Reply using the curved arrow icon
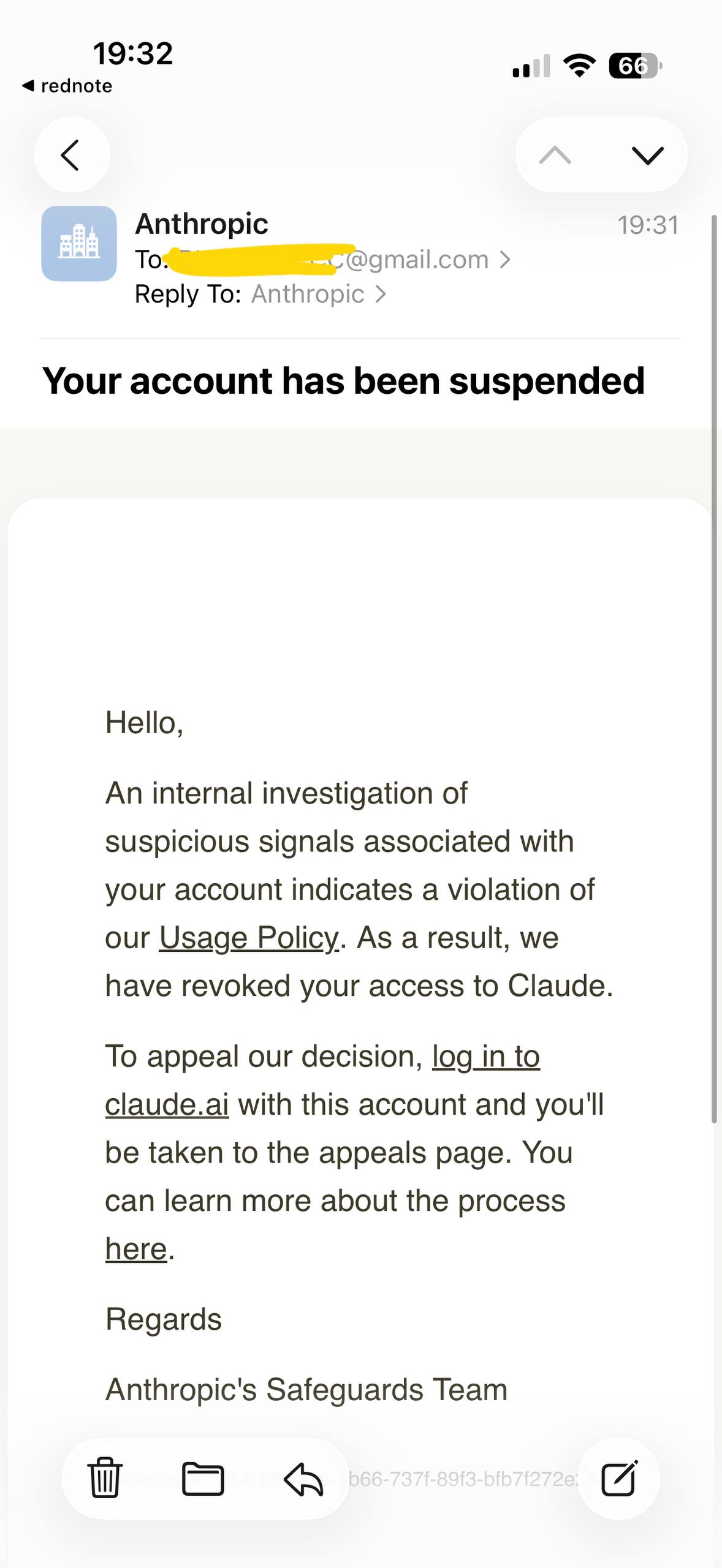The image size is (722, 1568). coord(303,1479)
